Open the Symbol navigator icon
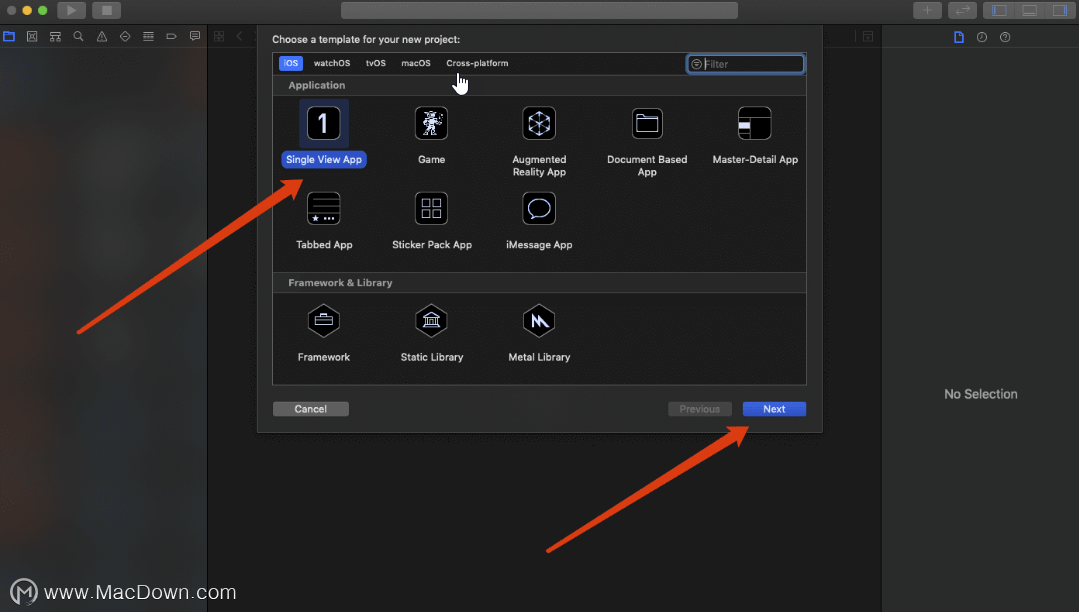Screen dimensions: 1079x612 pos(55,36)
